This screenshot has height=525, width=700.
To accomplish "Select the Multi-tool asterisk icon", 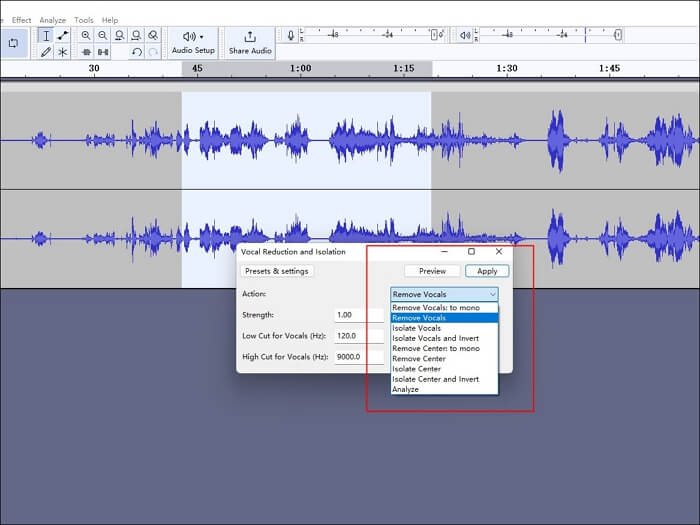I will click(63, 51).
